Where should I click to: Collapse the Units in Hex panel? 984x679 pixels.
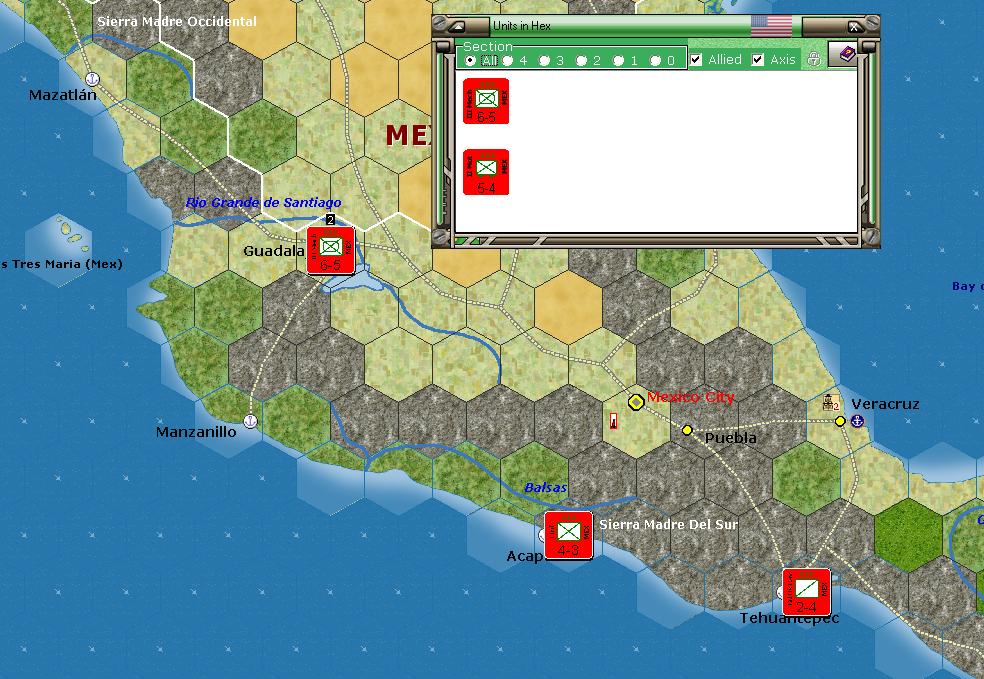coord(457,26)
